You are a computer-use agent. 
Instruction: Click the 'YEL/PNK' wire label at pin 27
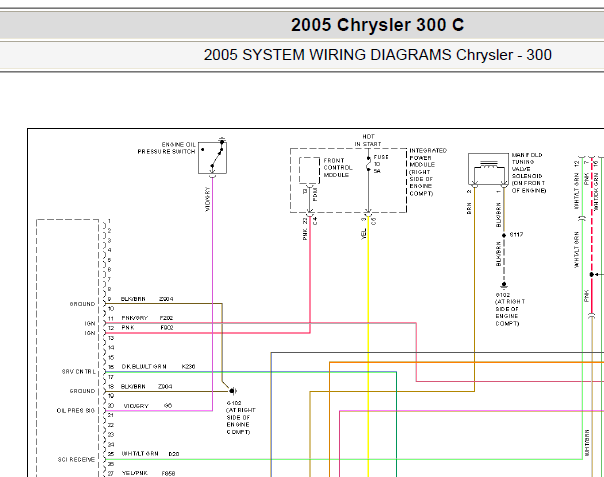(x=134, y=473)
